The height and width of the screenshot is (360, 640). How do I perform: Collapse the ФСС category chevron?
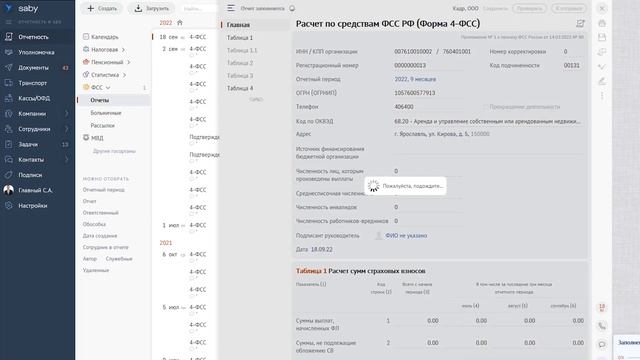tap(108, 87)
